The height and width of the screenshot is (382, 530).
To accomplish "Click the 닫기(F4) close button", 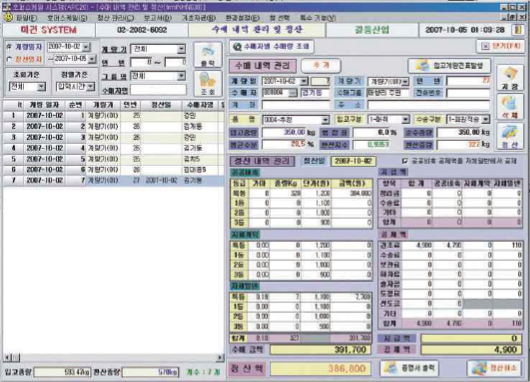I will (501, 46).
